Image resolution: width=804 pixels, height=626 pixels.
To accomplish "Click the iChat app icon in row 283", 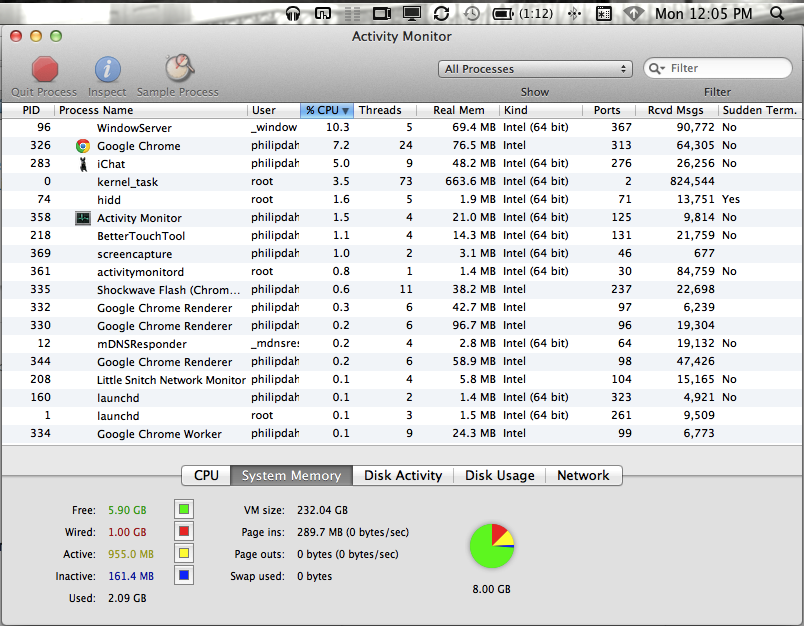I will 83,164.
